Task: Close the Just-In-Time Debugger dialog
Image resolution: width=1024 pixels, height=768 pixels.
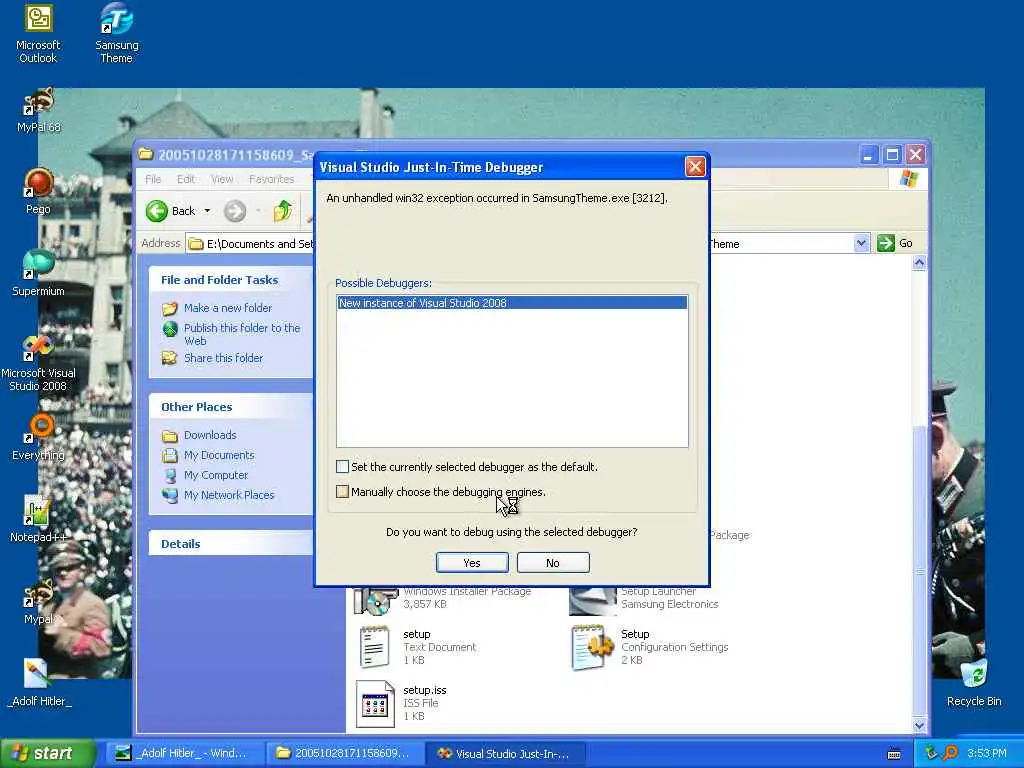Action: coord(695,167)
